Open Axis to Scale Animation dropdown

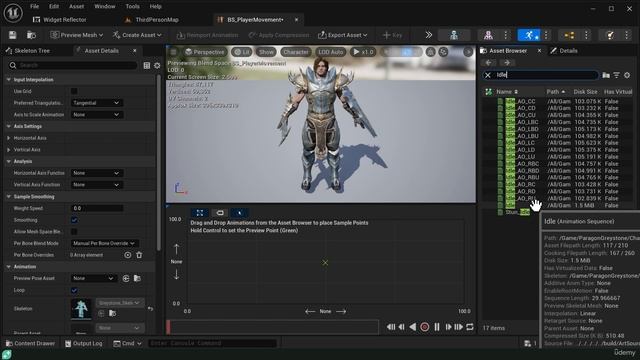(96, 115)
